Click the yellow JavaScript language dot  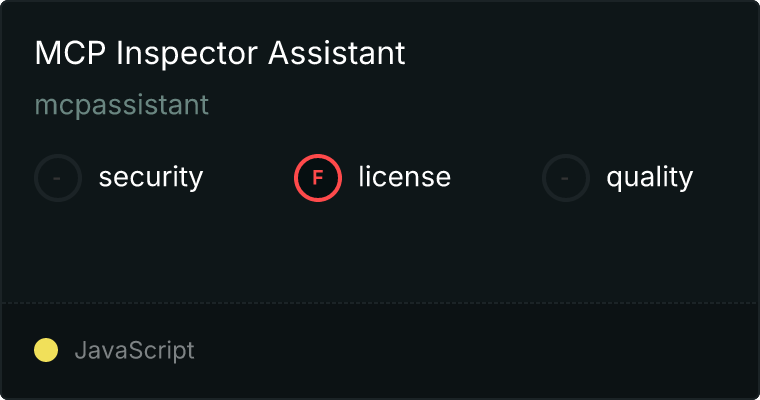coord(46,350)
